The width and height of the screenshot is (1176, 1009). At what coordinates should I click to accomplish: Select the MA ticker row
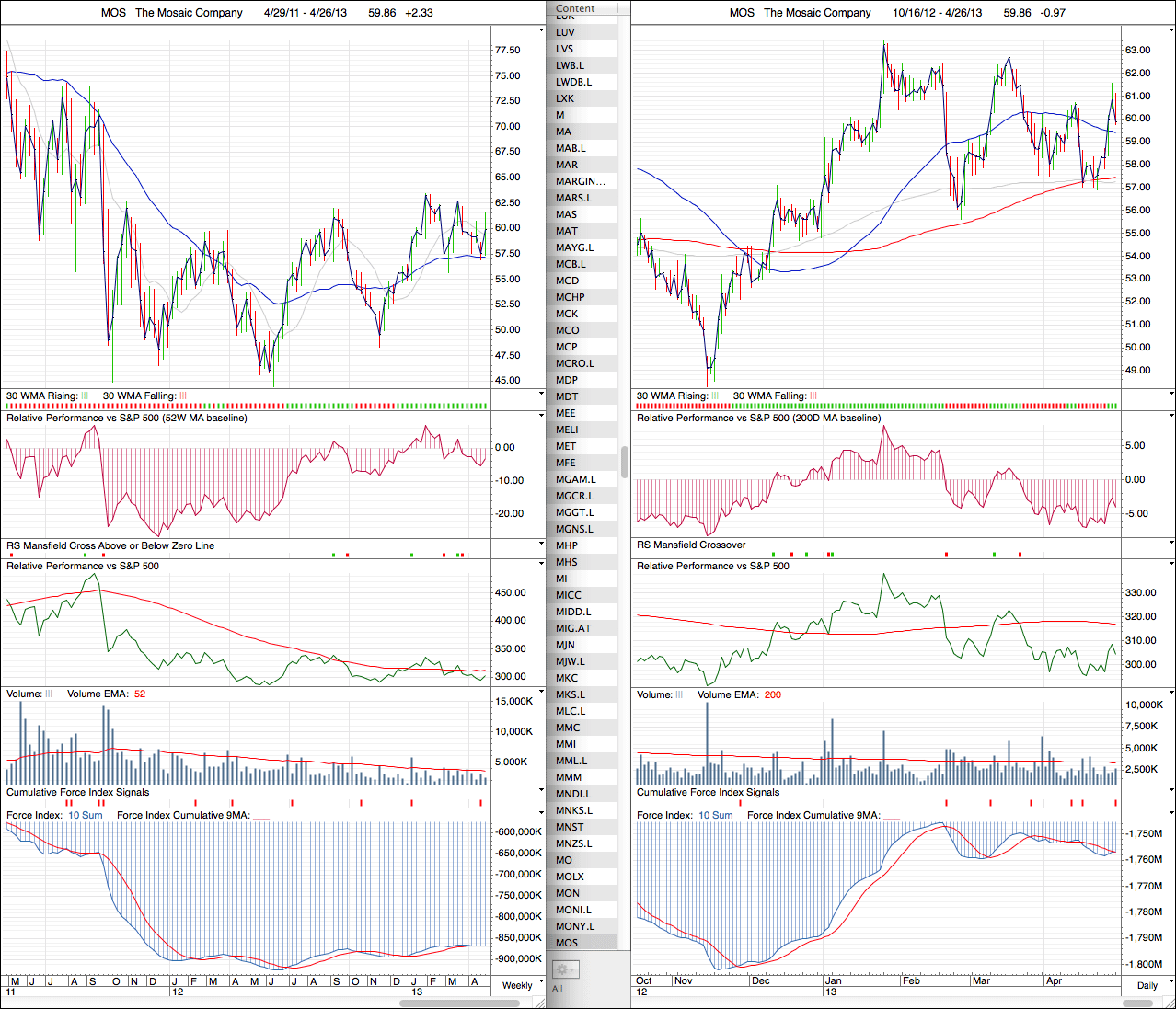pos(563,132)
